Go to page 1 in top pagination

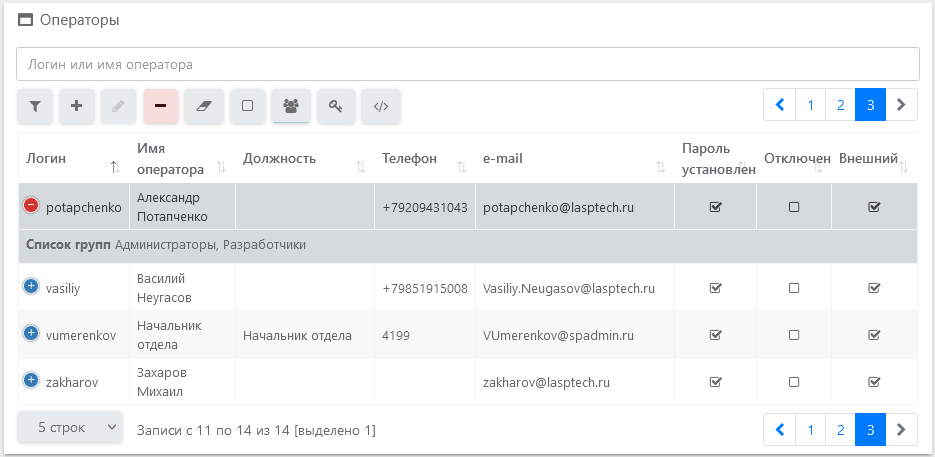[x=810, y=105]
